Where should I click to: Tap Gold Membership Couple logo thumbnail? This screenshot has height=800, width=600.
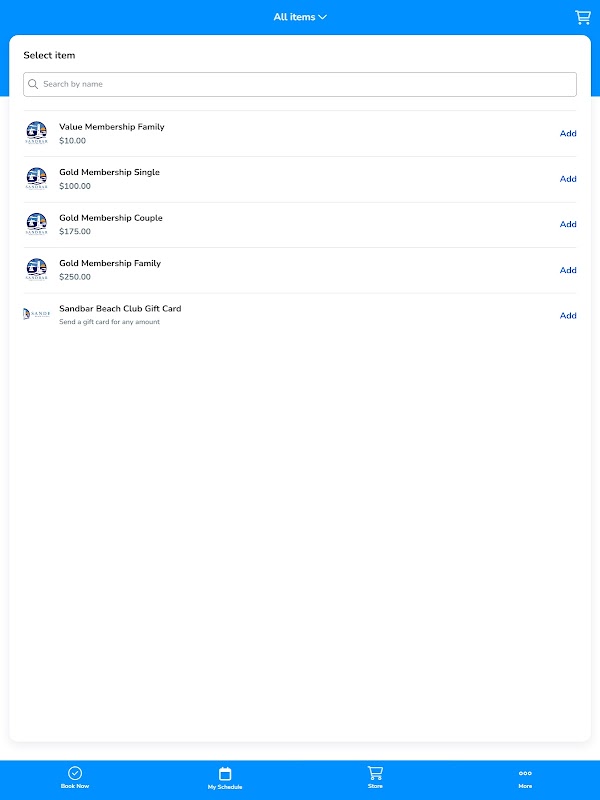point(36,224)
